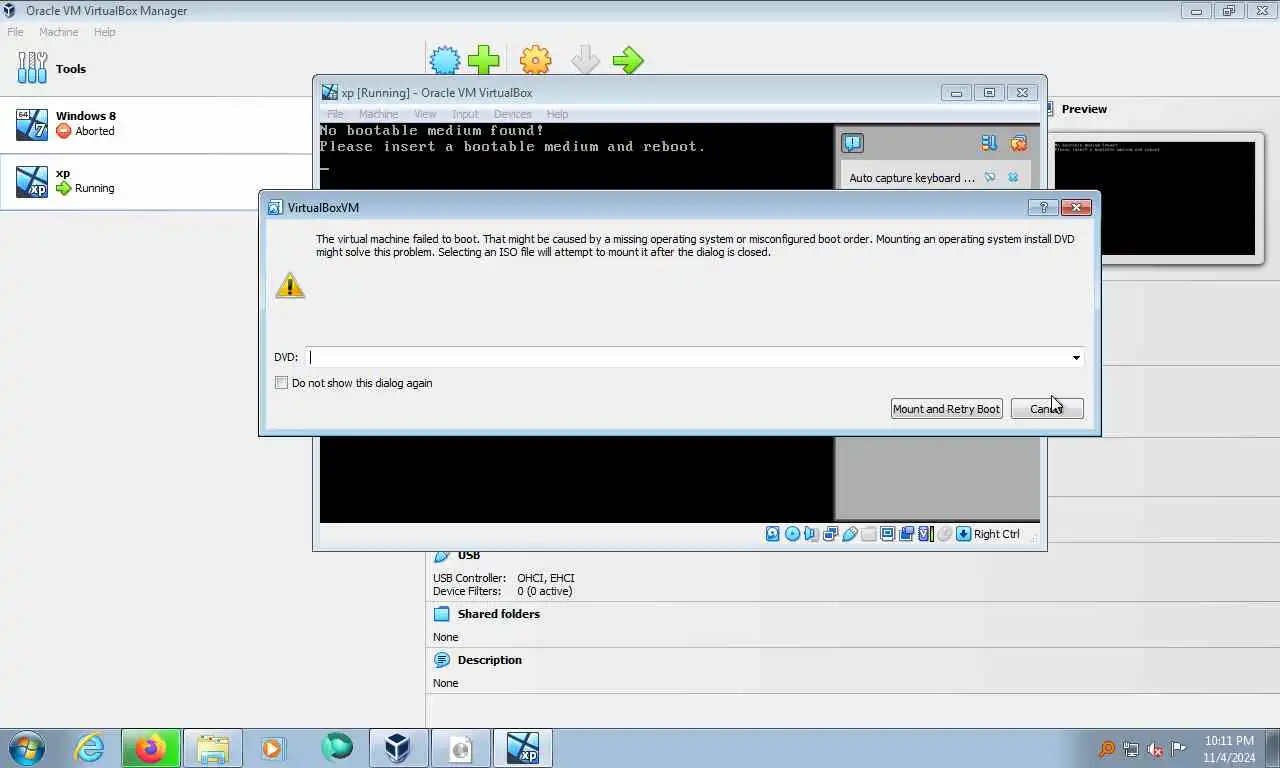The width and height of the screenshot is (1280, 768).
Task: Open Firefox from the taskbar
Action: coord(151,748)
